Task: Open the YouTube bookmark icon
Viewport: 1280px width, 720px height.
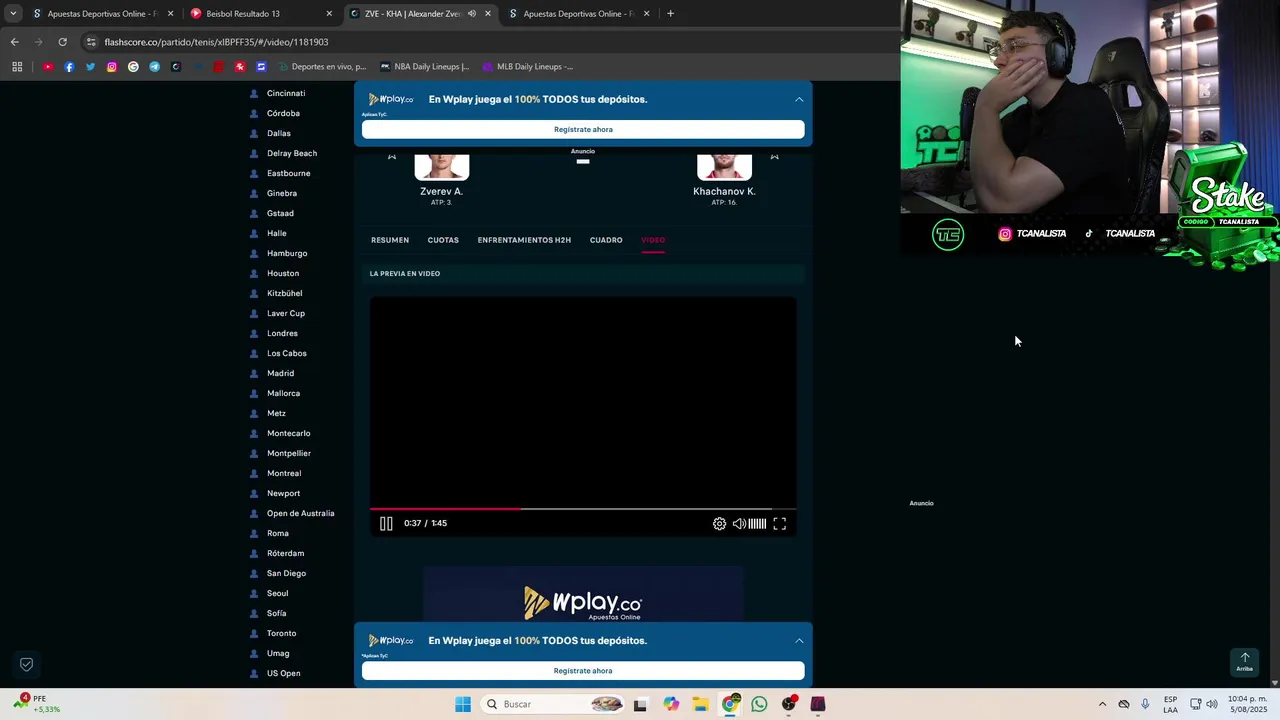Action: 48,67
